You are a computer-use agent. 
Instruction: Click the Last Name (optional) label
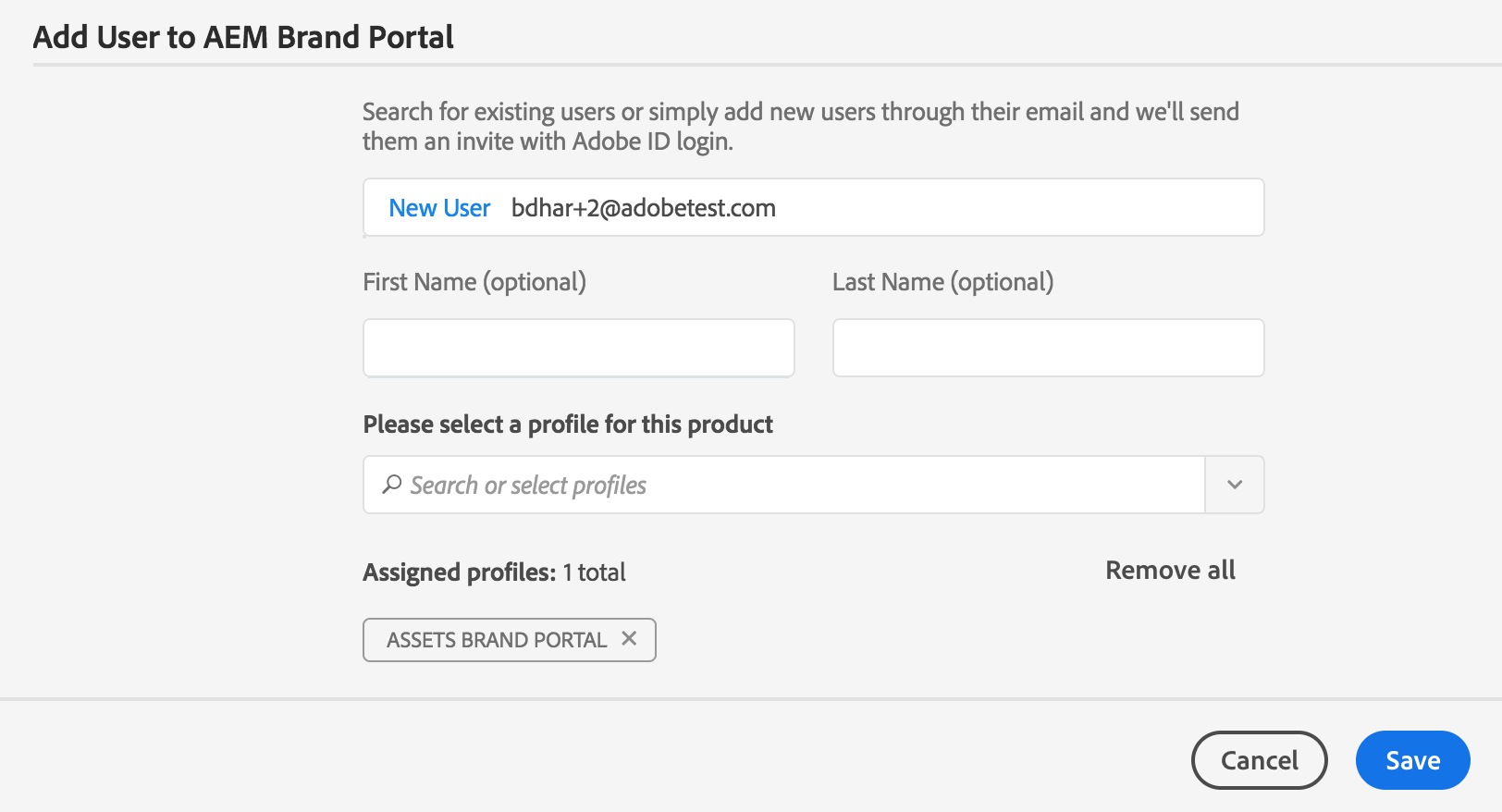(942, 282)
